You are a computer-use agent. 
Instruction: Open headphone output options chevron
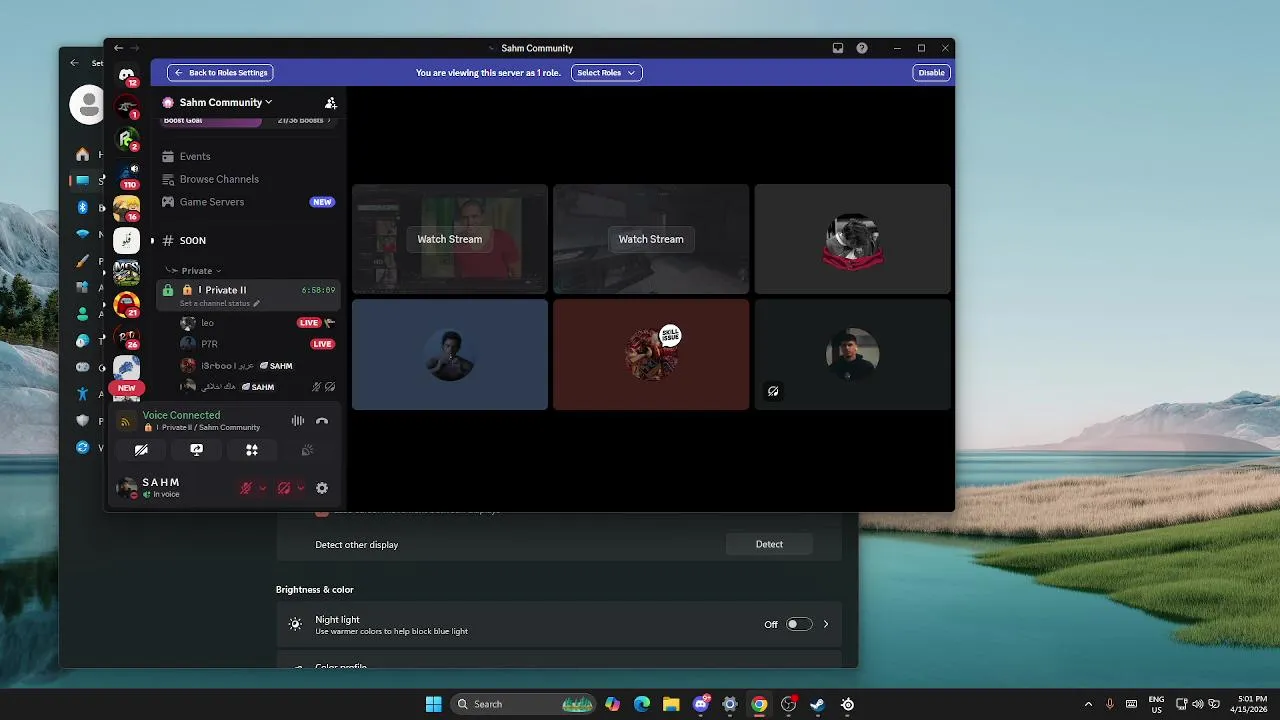[300, 488]
